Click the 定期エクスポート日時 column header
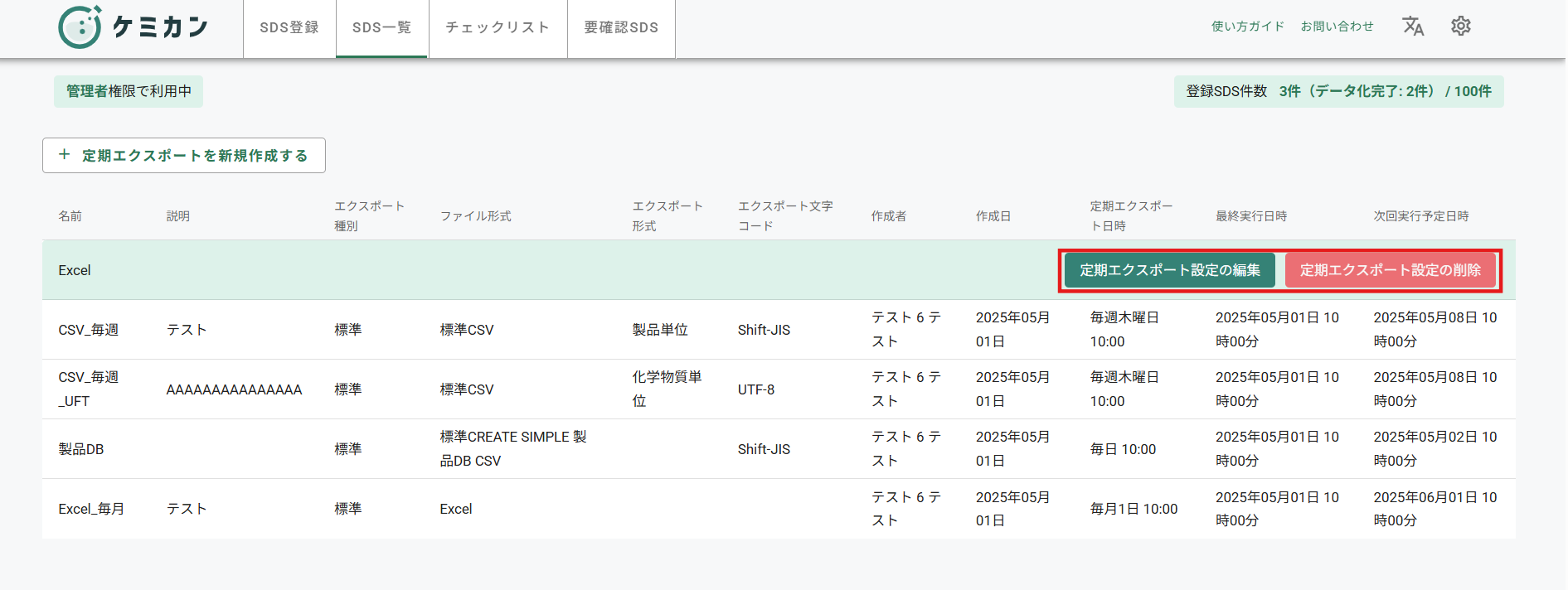Image resolution: width=1568 pixels, height=590 pixels. 1131,215
